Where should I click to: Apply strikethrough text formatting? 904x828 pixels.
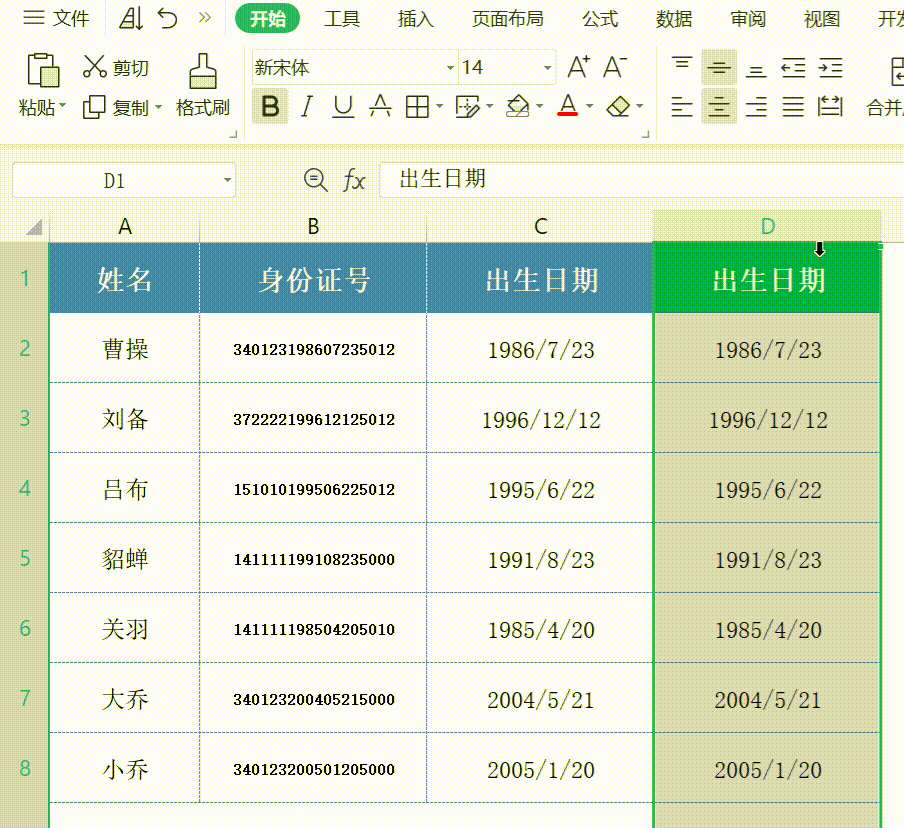(381, 107)
